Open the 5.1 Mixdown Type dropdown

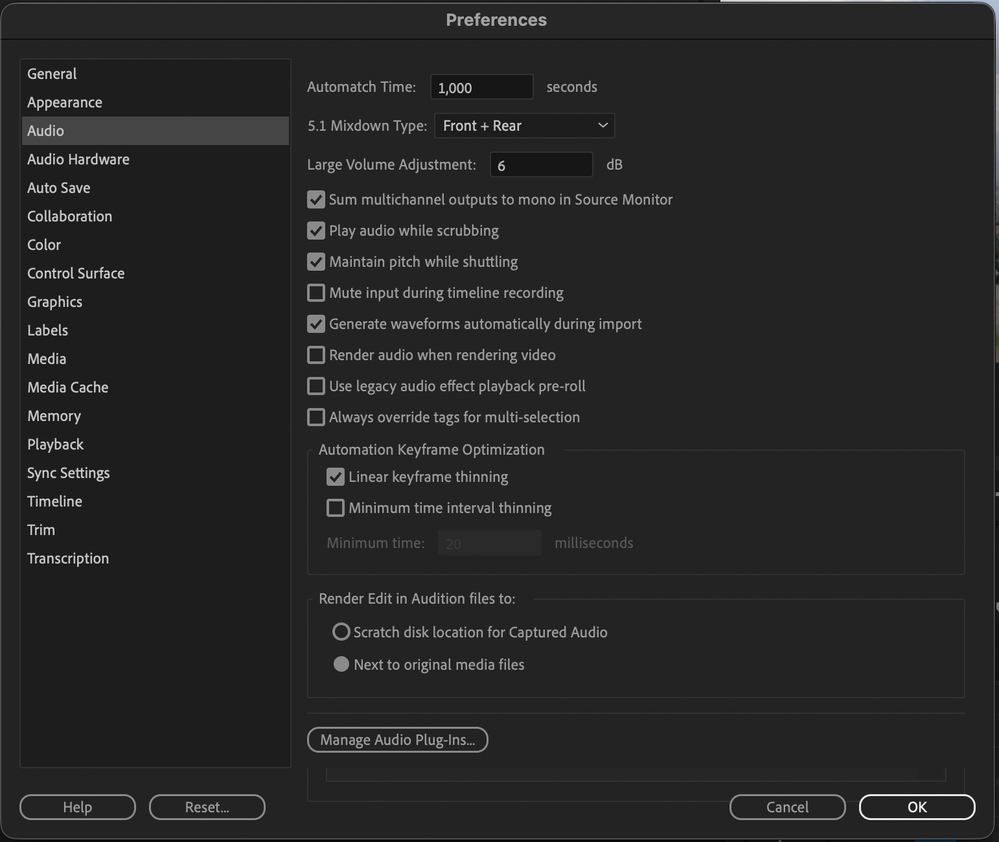point(524,126)
